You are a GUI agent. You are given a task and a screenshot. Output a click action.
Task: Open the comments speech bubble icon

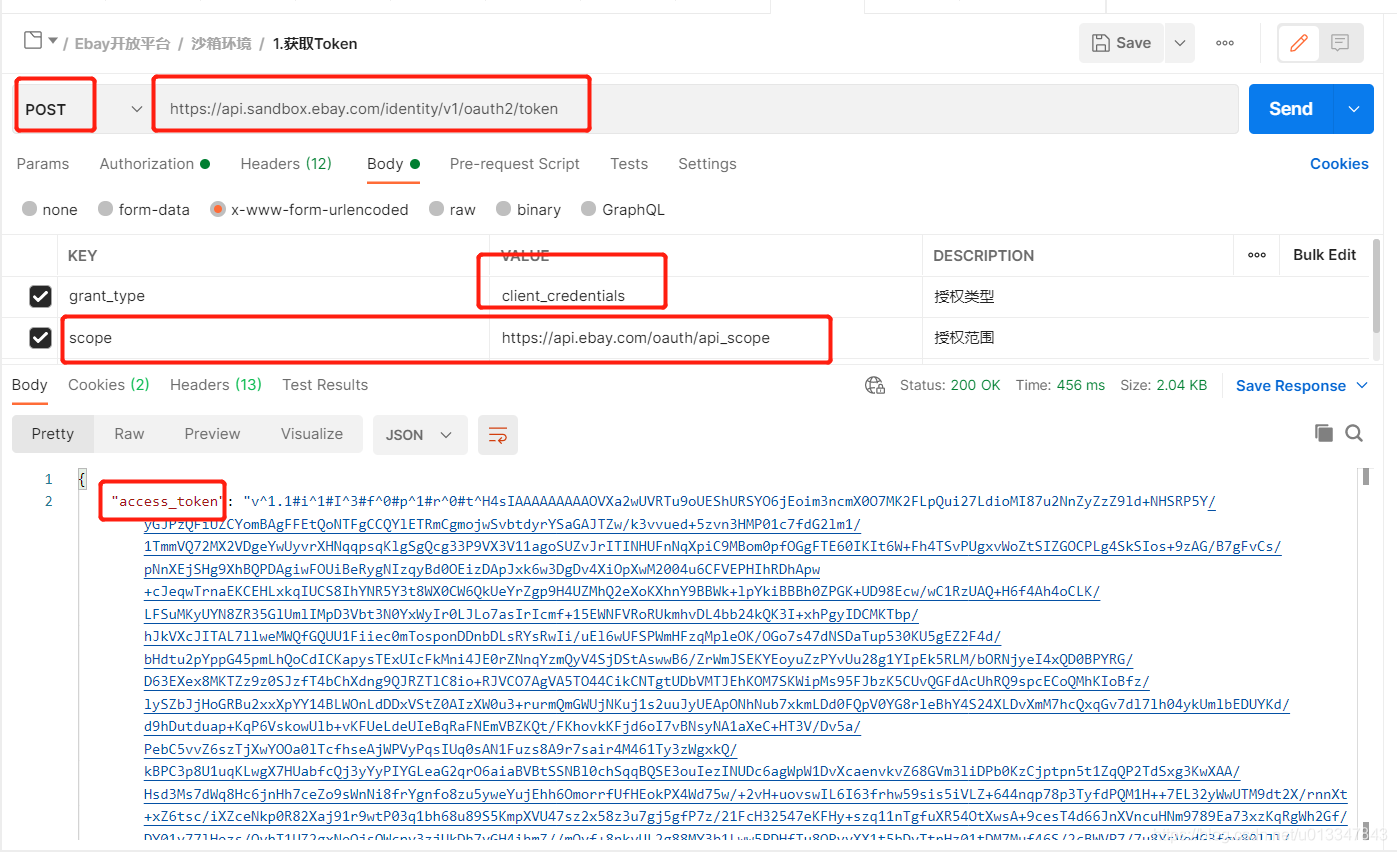click(1340, 43)
